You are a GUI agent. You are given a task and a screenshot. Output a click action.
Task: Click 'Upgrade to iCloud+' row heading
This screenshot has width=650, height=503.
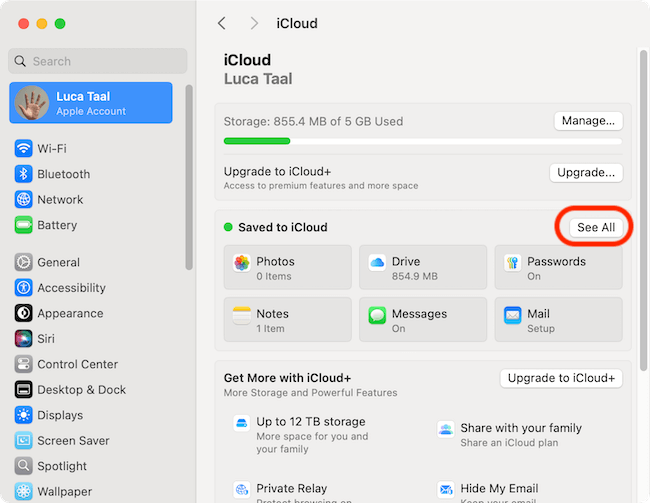point(277,172)
